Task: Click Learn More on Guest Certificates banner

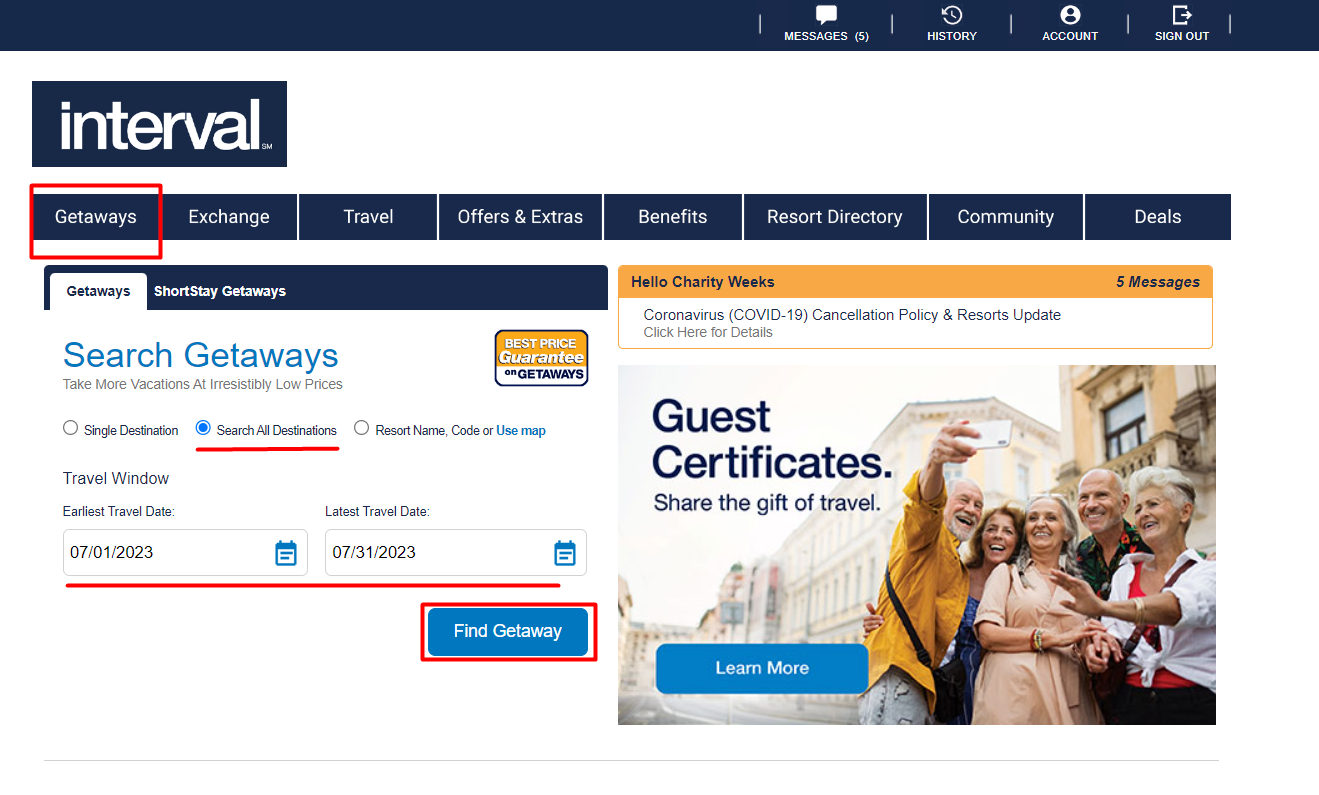Action: [x=762, y=668]
